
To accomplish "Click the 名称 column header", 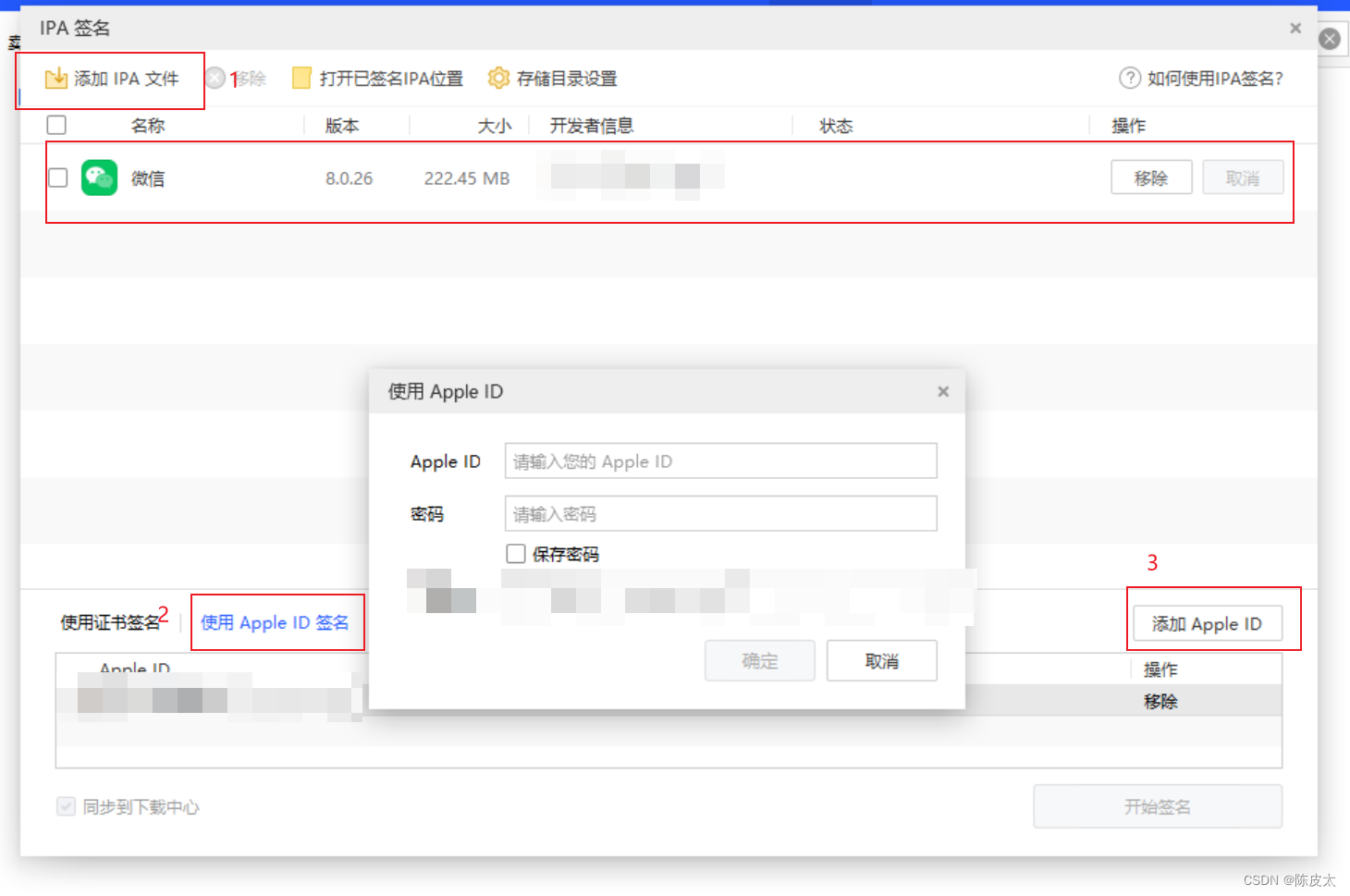I will [148, 126].
